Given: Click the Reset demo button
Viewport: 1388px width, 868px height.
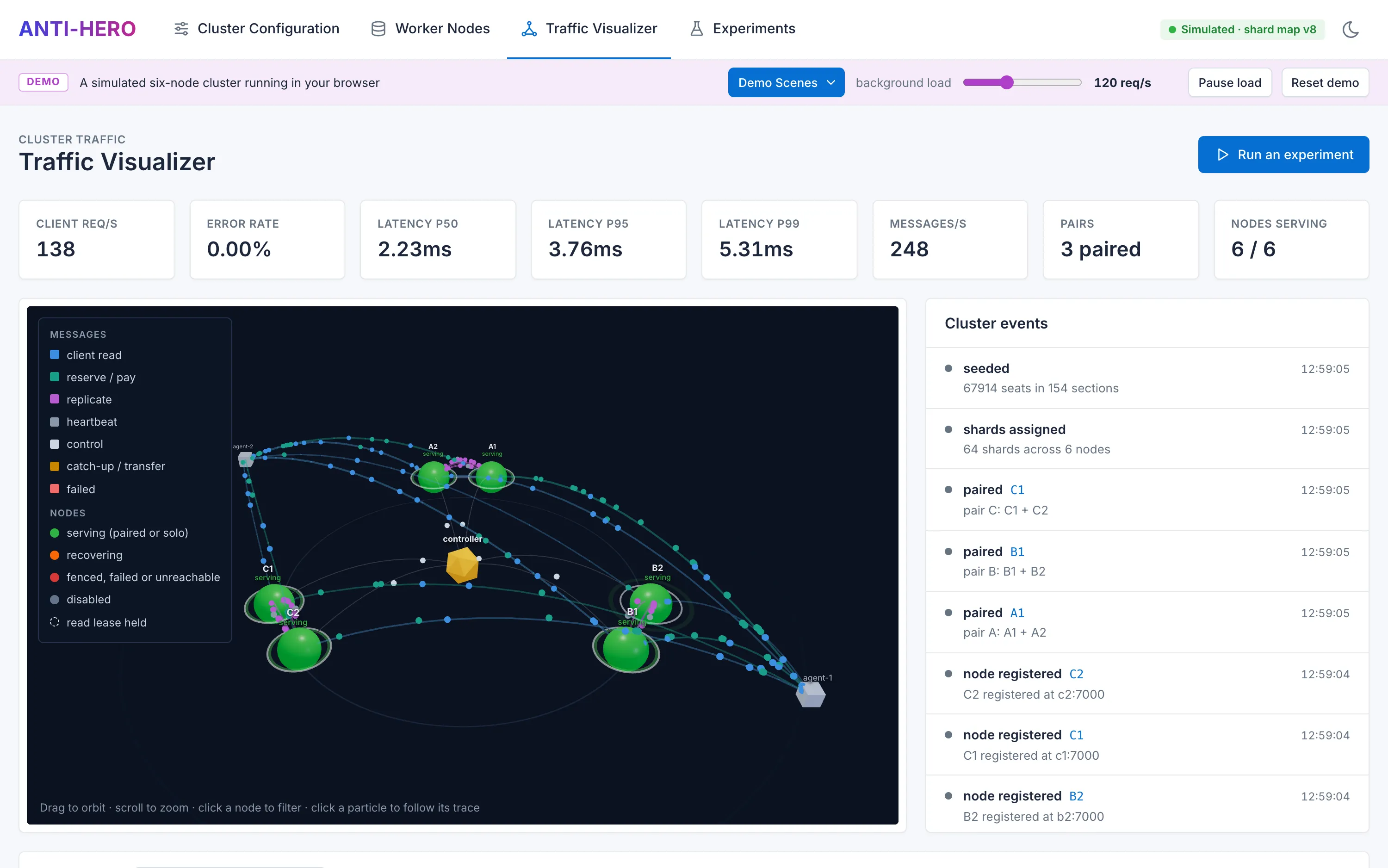Looking at the screenshot, I should pyautogui.click(x=1325, y=83).
